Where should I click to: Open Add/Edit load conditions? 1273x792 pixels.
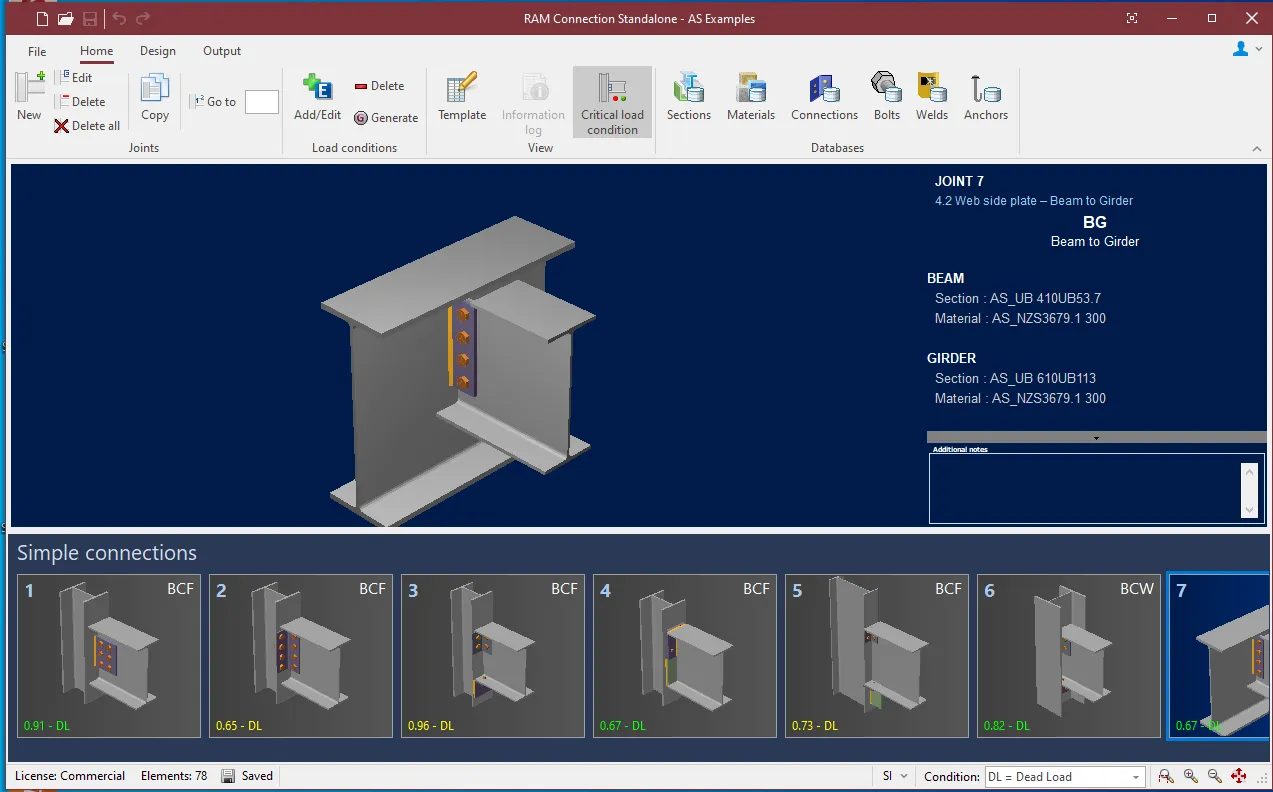(x=318, y=96)
